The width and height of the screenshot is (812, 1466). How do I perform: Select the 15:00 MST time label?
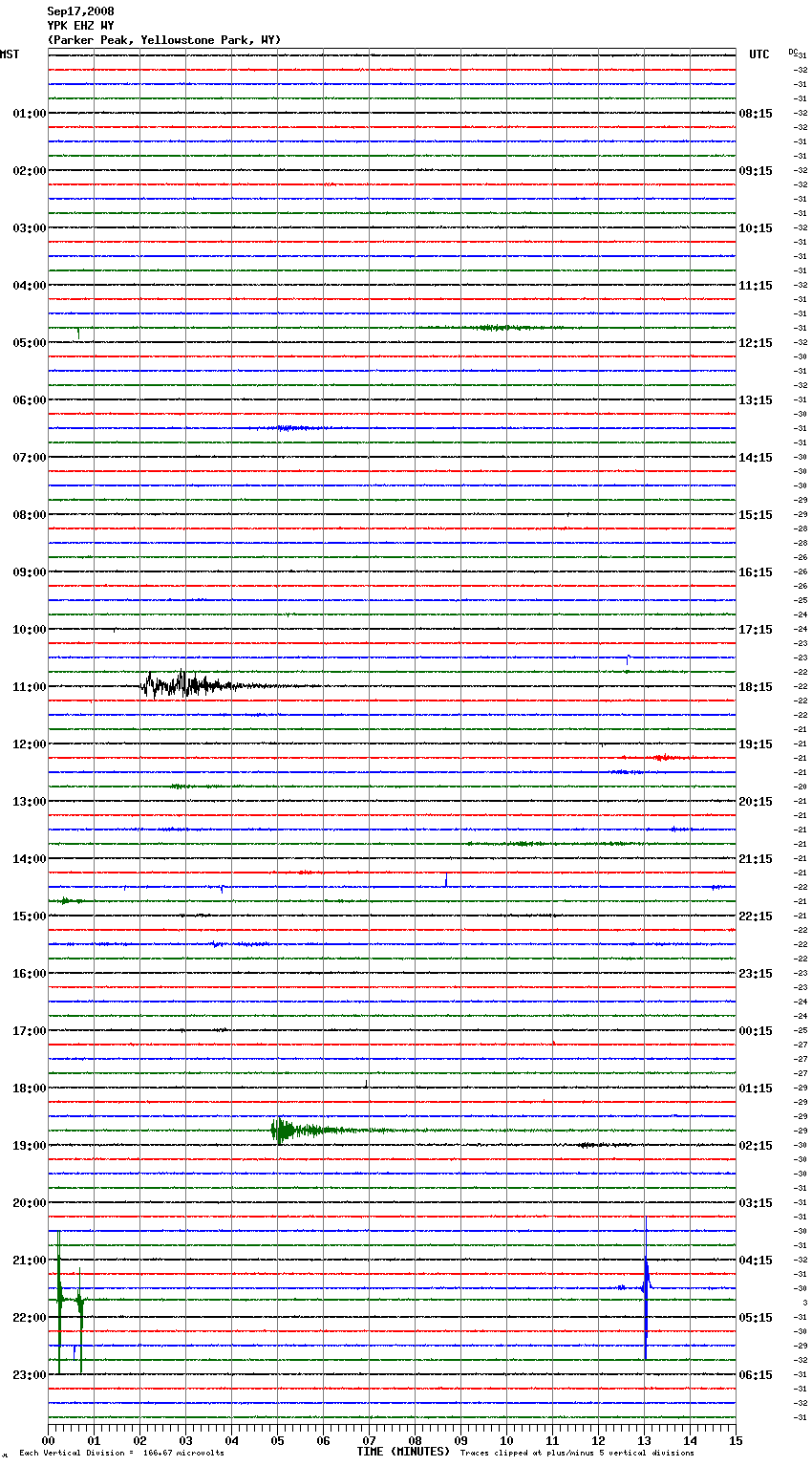coord(30,916)
